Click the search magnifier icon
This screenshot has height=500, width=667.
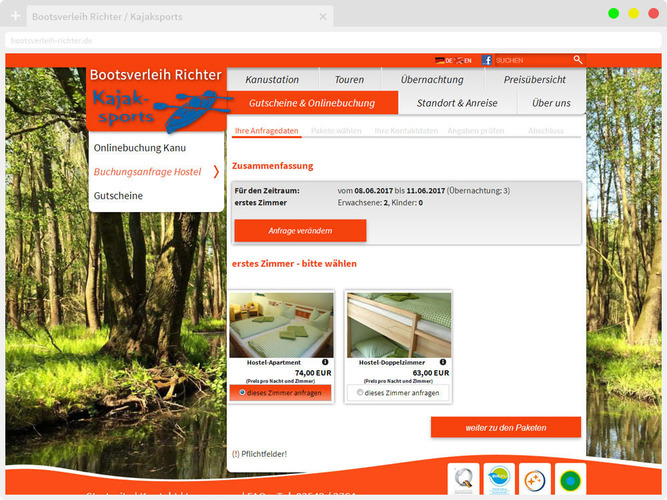577,60
